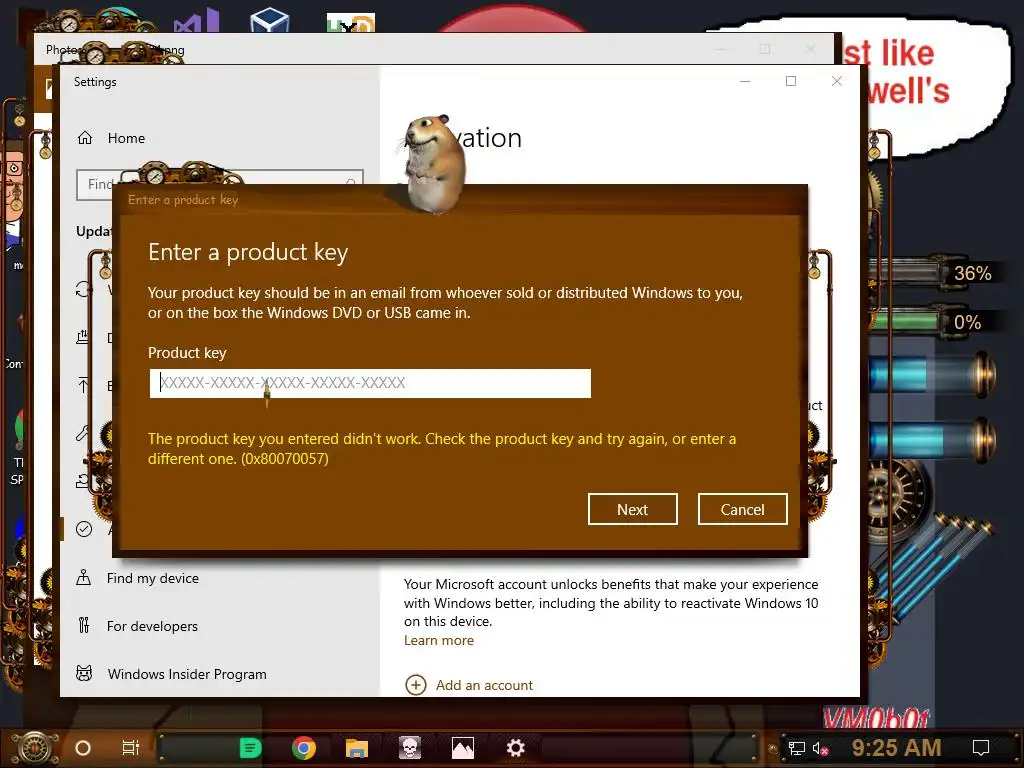Click the Settings gear on the taskbar

click(x=515, y=748)
